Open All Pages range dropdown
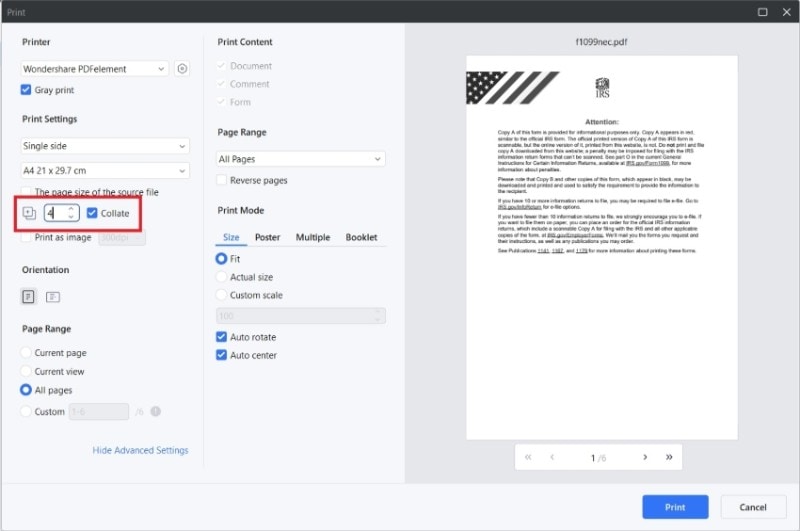The width and height of the screenshot is (800, 531). click(x=301, y=159)
